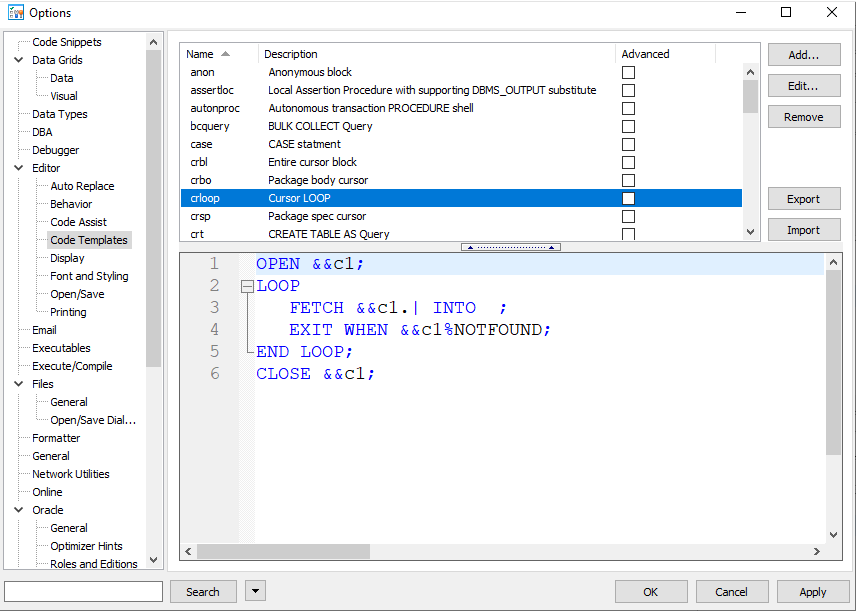Select Printing under Editor
This screenshot has width=856, height=611.
pyautogui.click(x=68, y=312)
